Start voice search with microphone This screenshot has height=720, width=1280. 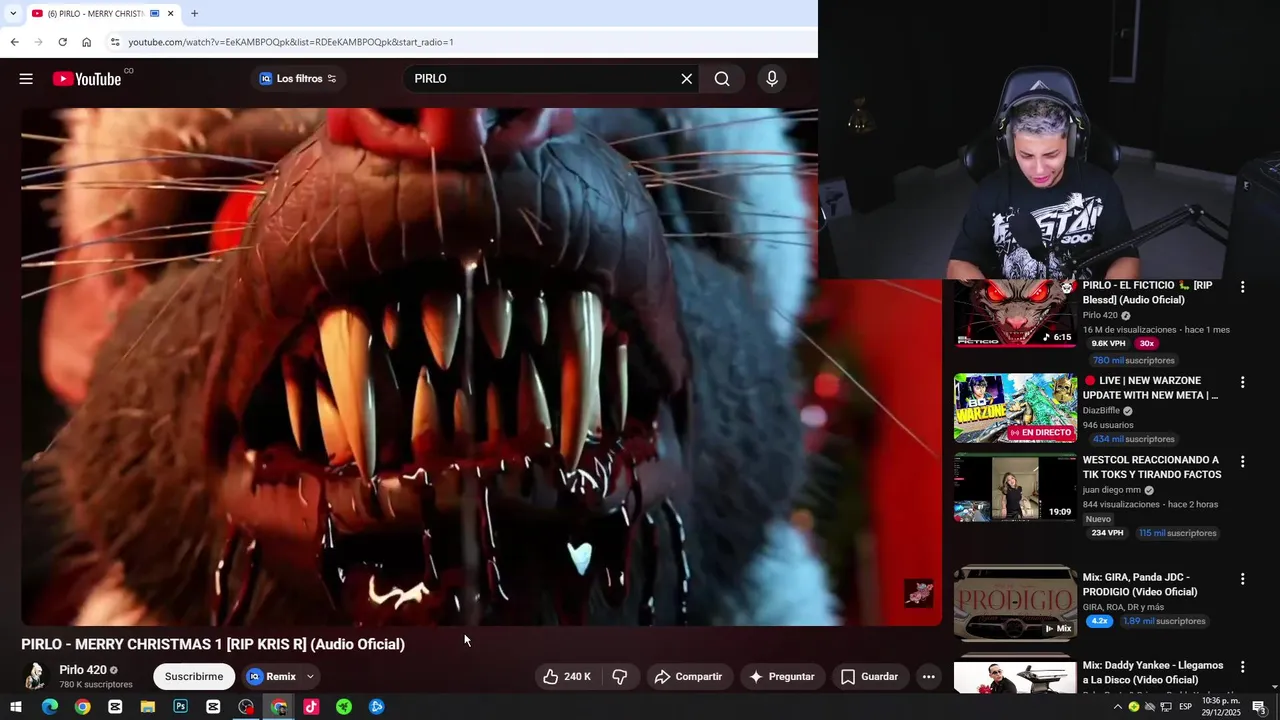pyautogui.click(x=772, y=79)
